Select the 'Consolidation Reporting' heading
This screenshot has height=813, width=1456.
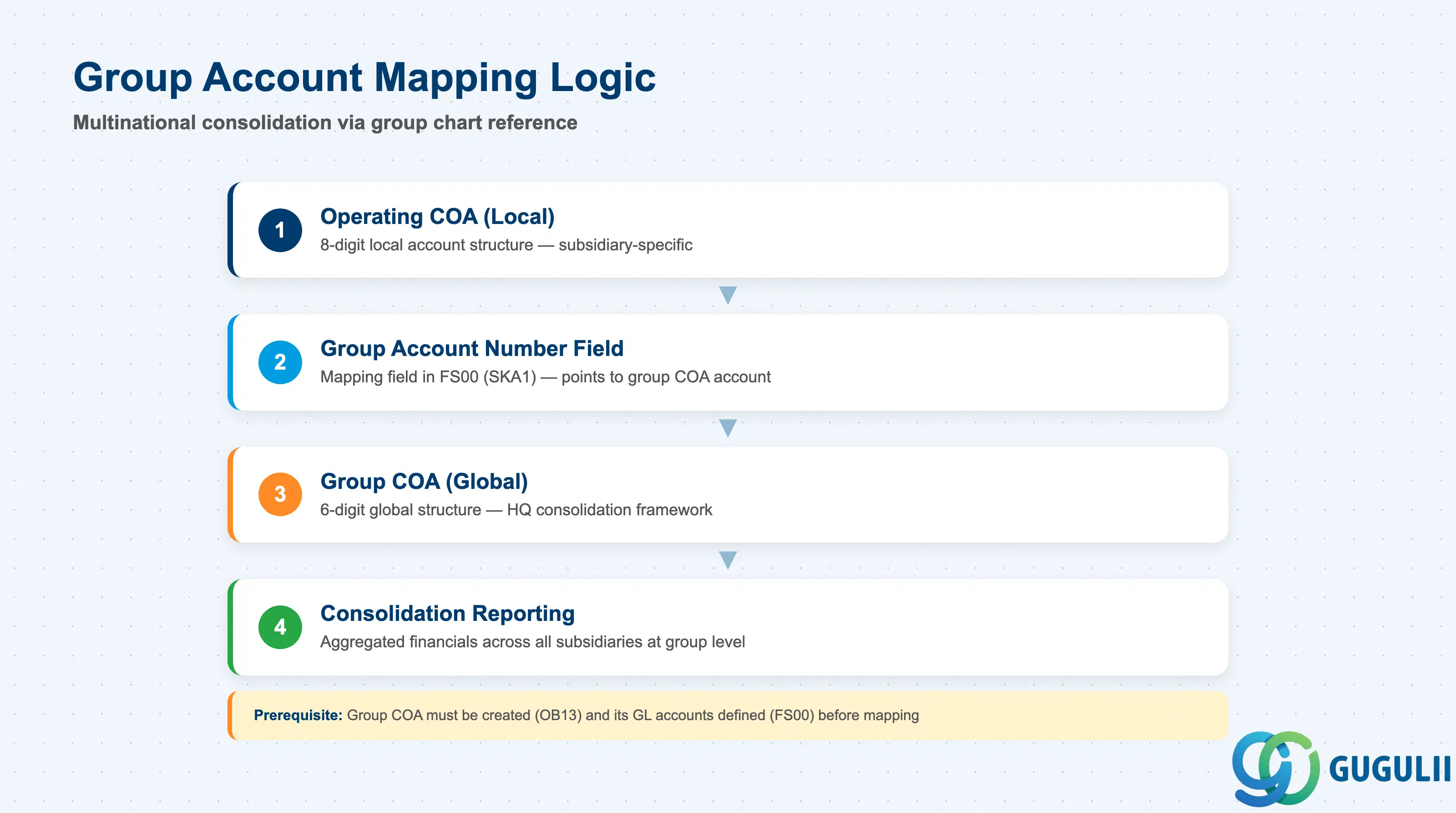point(447,614)
